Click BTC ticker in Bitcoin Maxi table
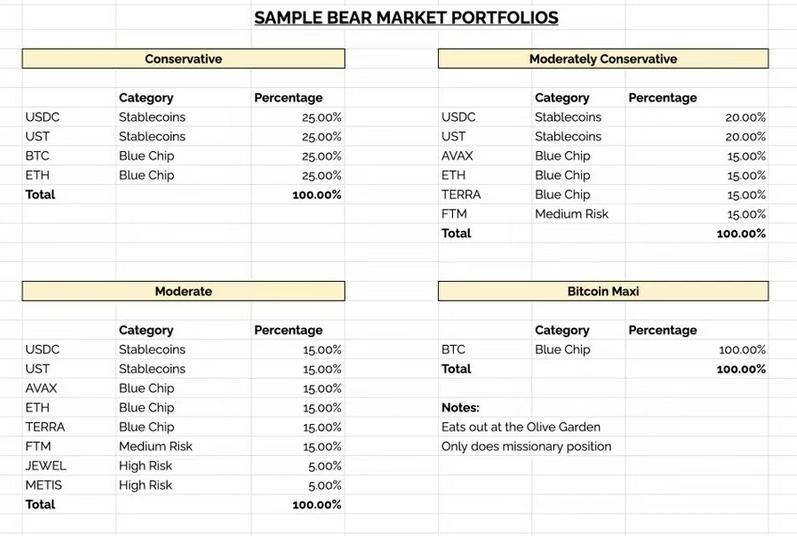 (453, 350)
